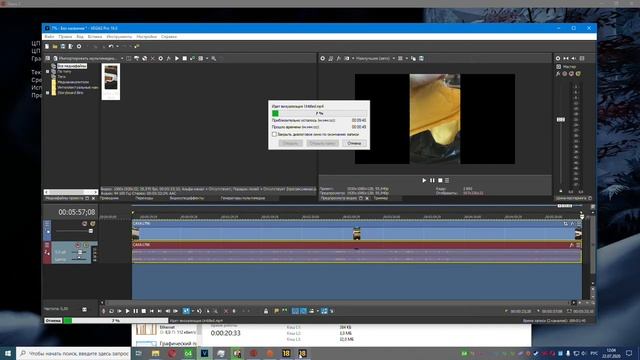Stop playback in the preview window
The image size is (640, 360).
(x=440, y=180)
